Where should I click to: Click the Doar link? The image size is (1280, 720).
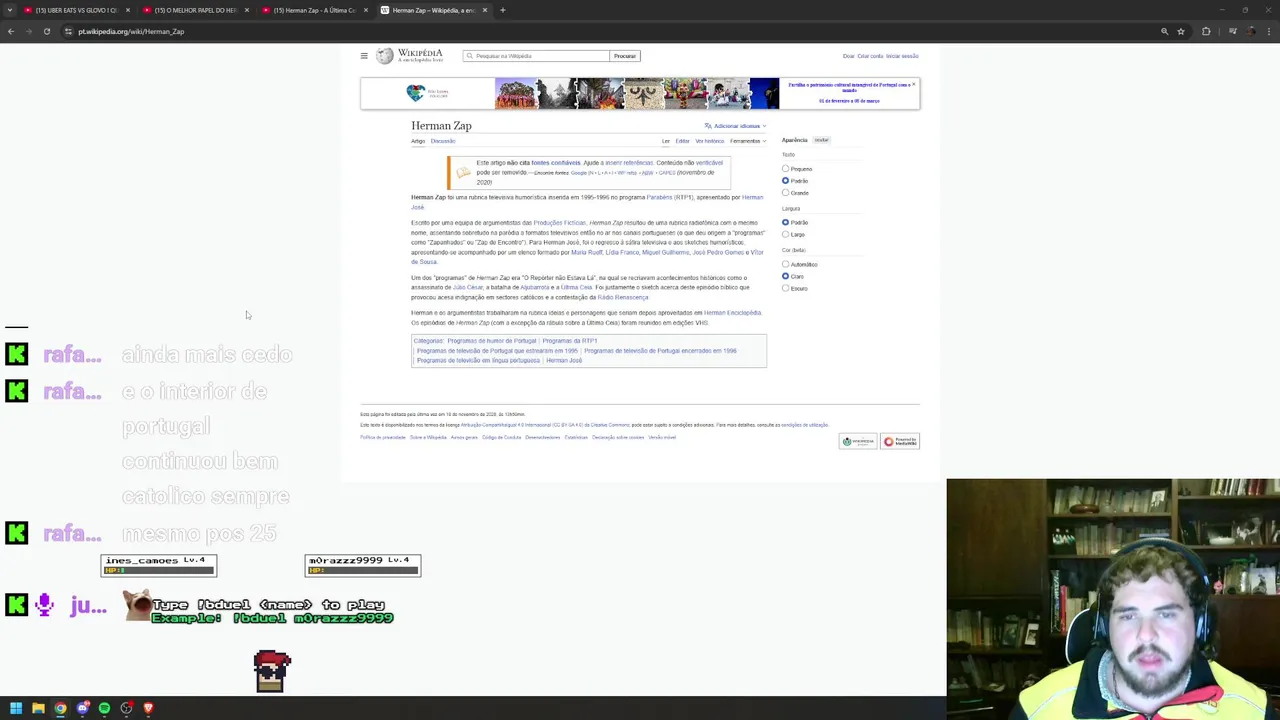point(848,56)
